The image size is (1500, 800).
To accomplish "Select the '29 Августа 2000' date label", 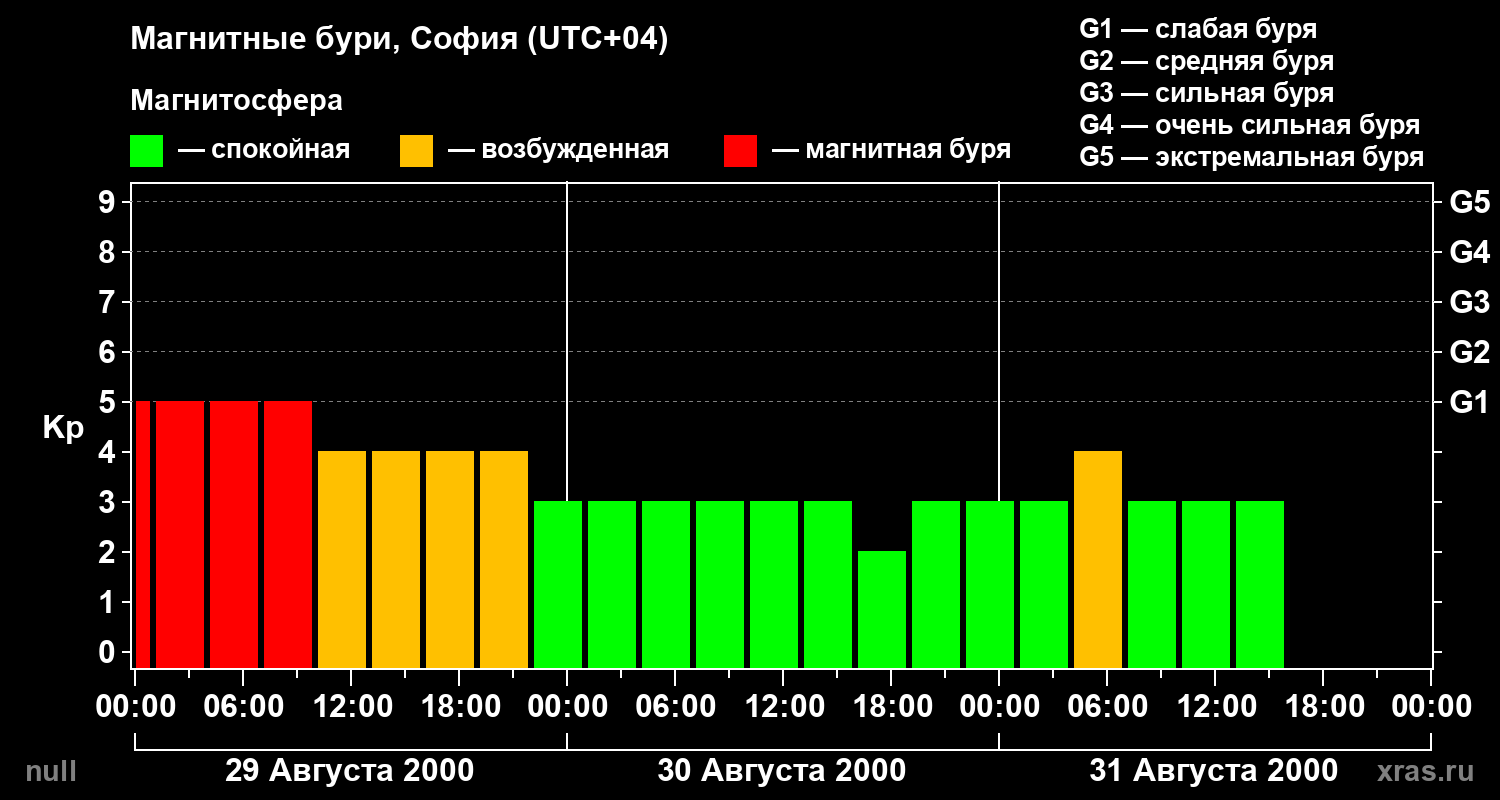I will click(350, 771).
